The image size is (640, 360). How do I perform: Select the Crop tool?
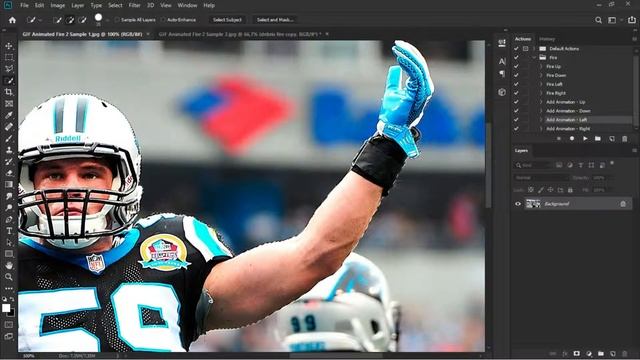(9, 92)
